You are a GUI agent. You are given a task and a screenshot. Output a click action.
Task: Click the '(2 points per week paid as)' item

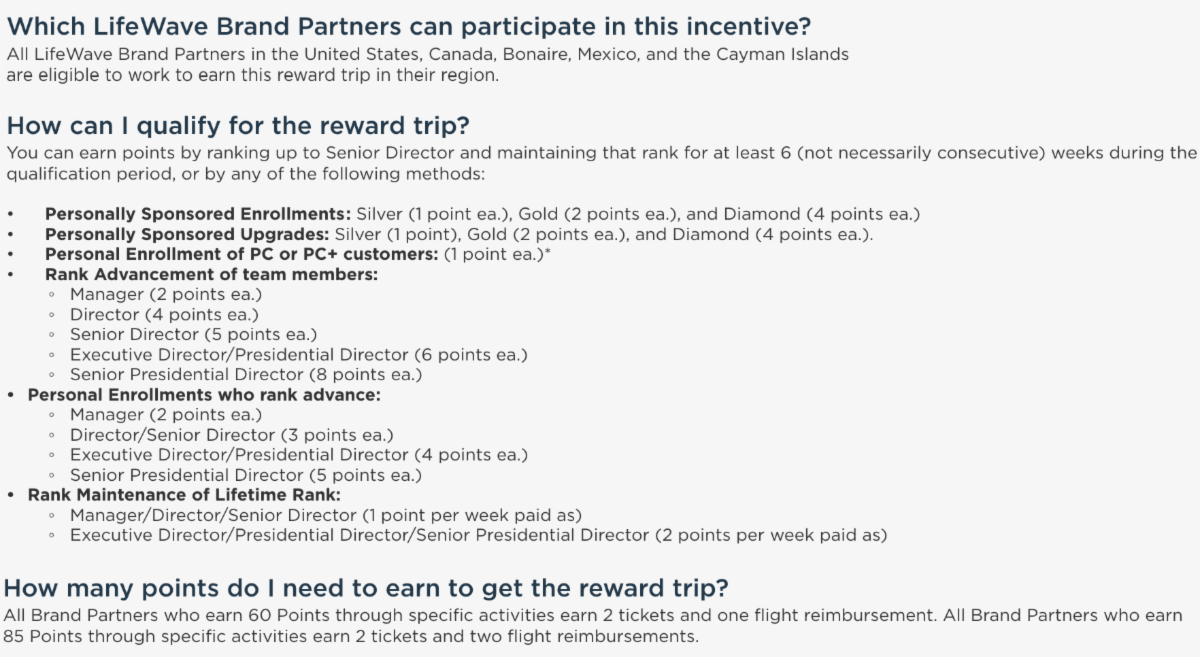(770, 535)
